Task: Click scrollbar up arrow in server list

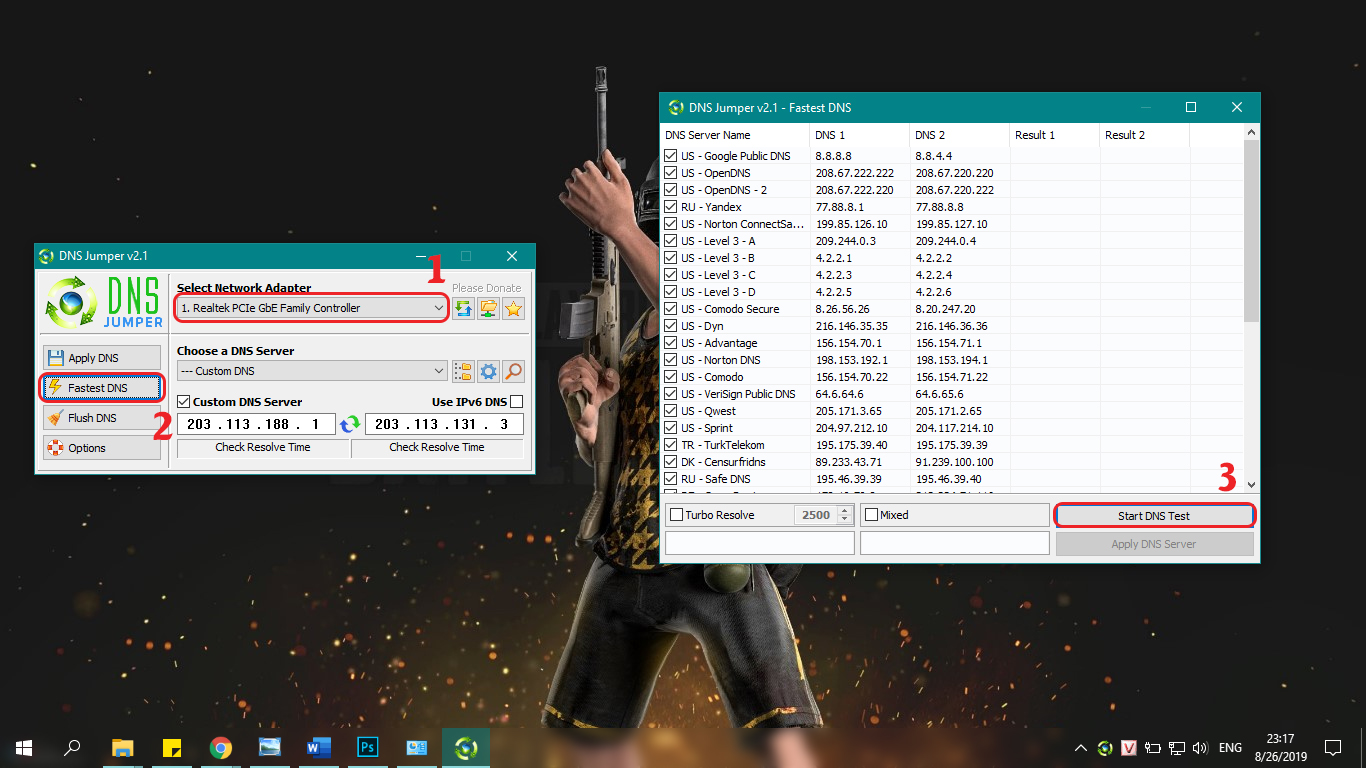Action: (1251, 132)
